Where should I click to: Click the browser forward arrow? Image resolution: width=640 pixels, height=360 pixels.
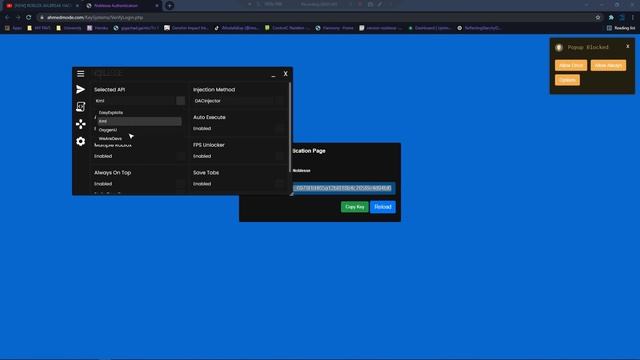[18, 18]
